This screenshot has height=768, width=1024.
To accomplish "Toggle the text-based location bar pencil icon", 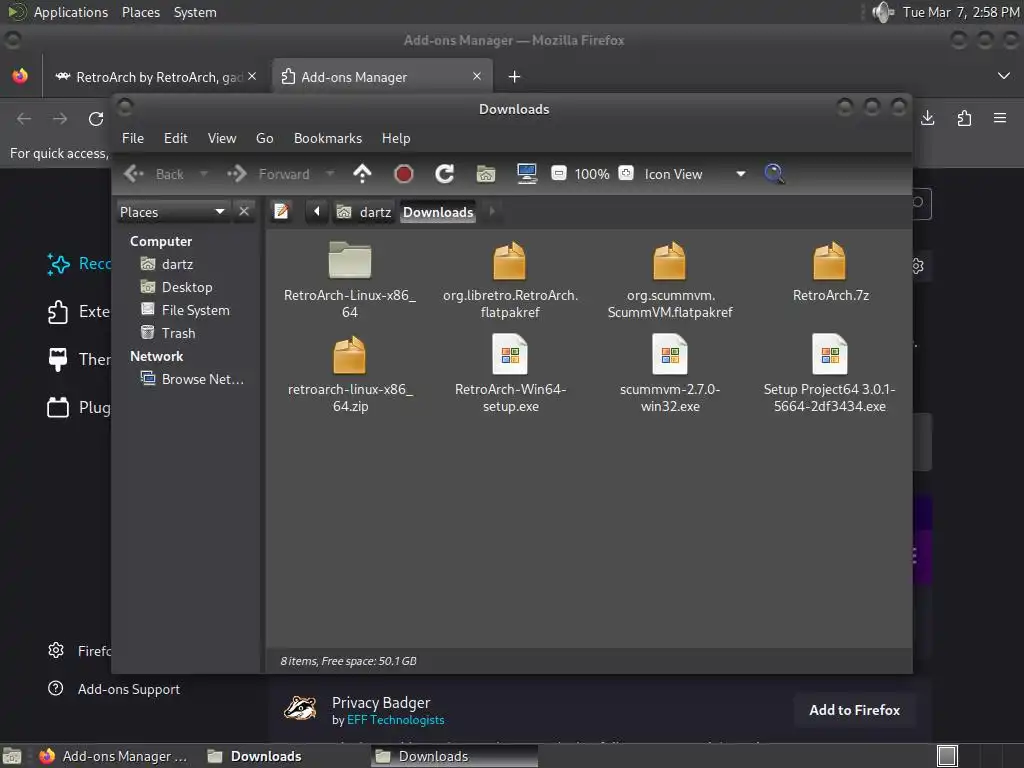I will coord(281,211).
